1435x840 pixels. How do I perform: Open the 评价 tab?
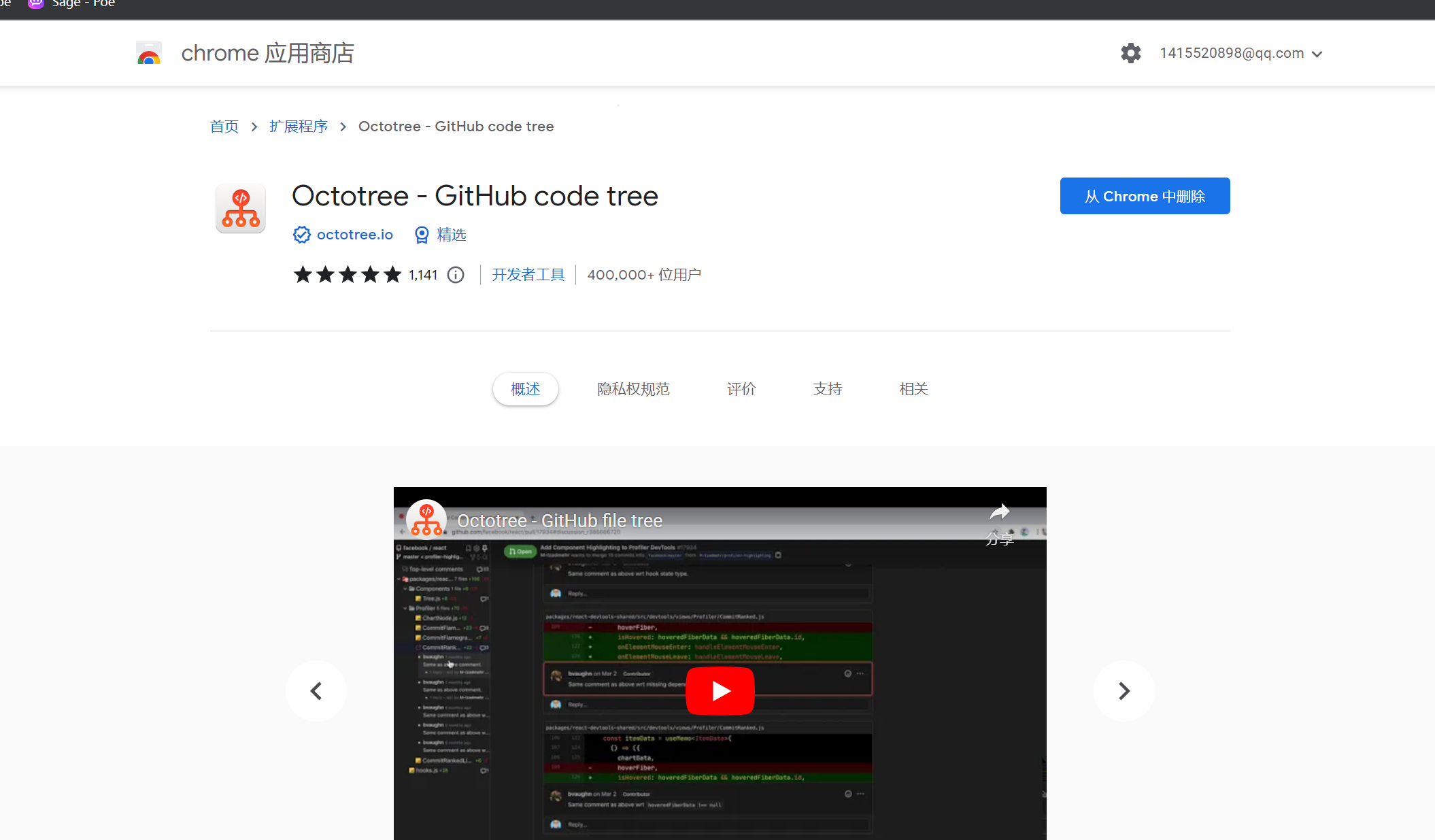click(x=741, y=389)
